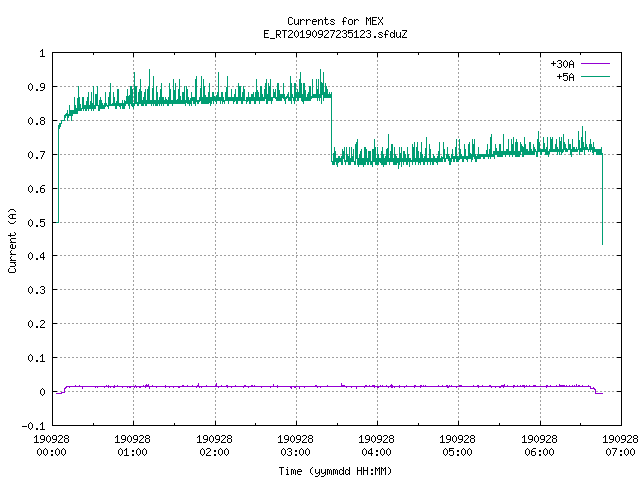Click the green +5A initial rise from 0.5
Viewport: 640px width, 480px height.
[58, 176]
